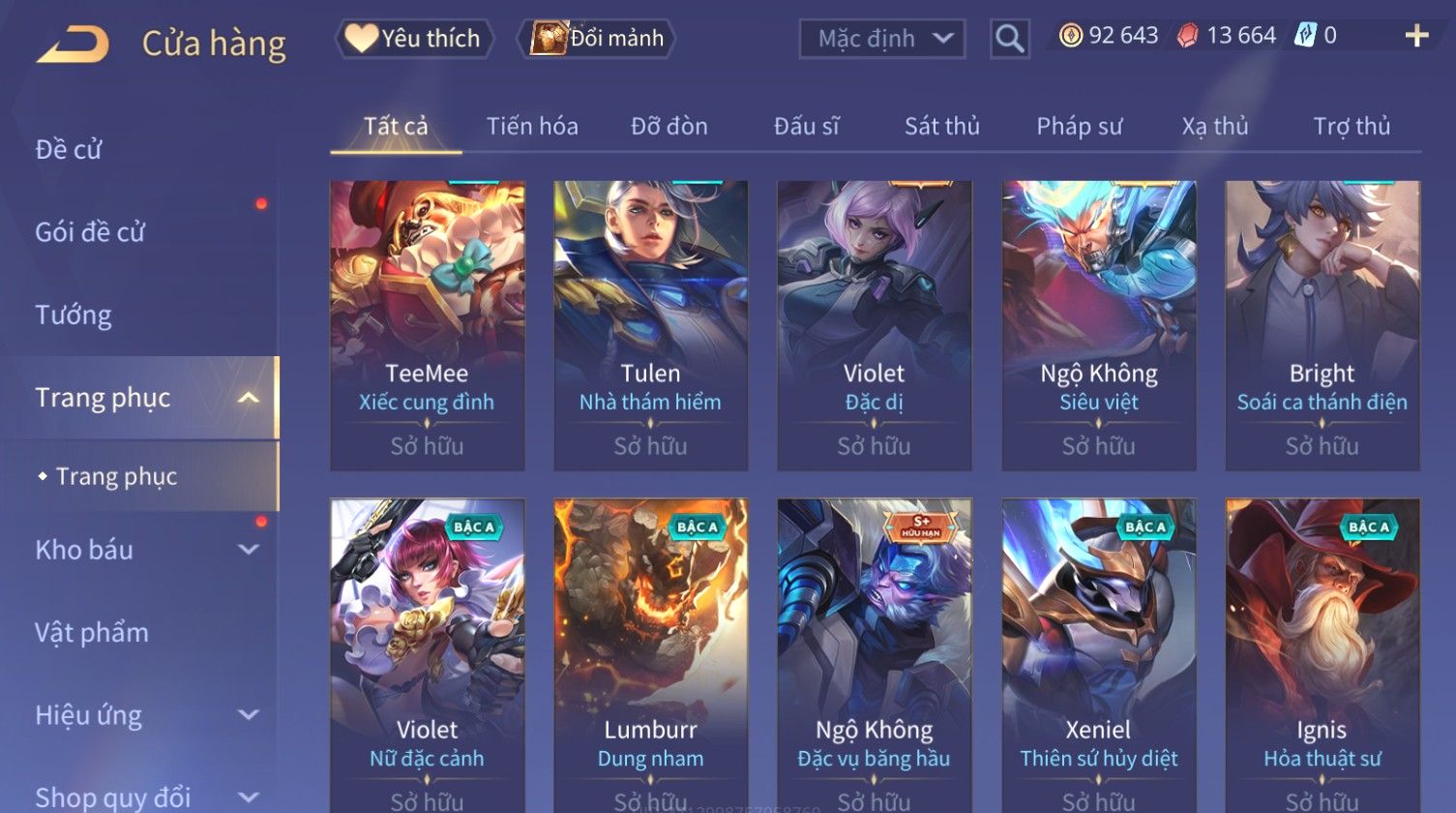The height and width of the screenshot is (813, 1456).
Task: Open Tướng in the sidebar
Action: [74, 316]
